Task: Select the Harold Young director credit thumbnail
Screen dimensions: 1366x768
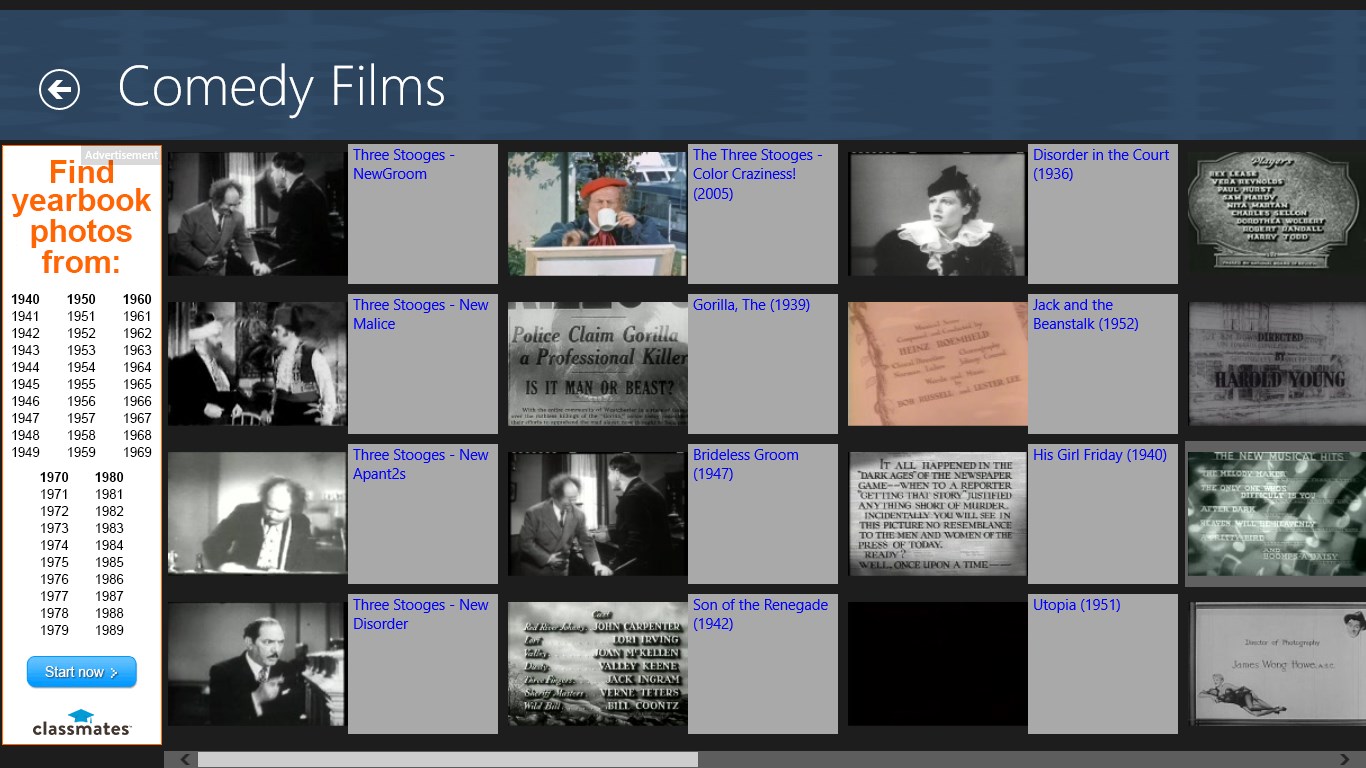Action: tap(1277, 364)
